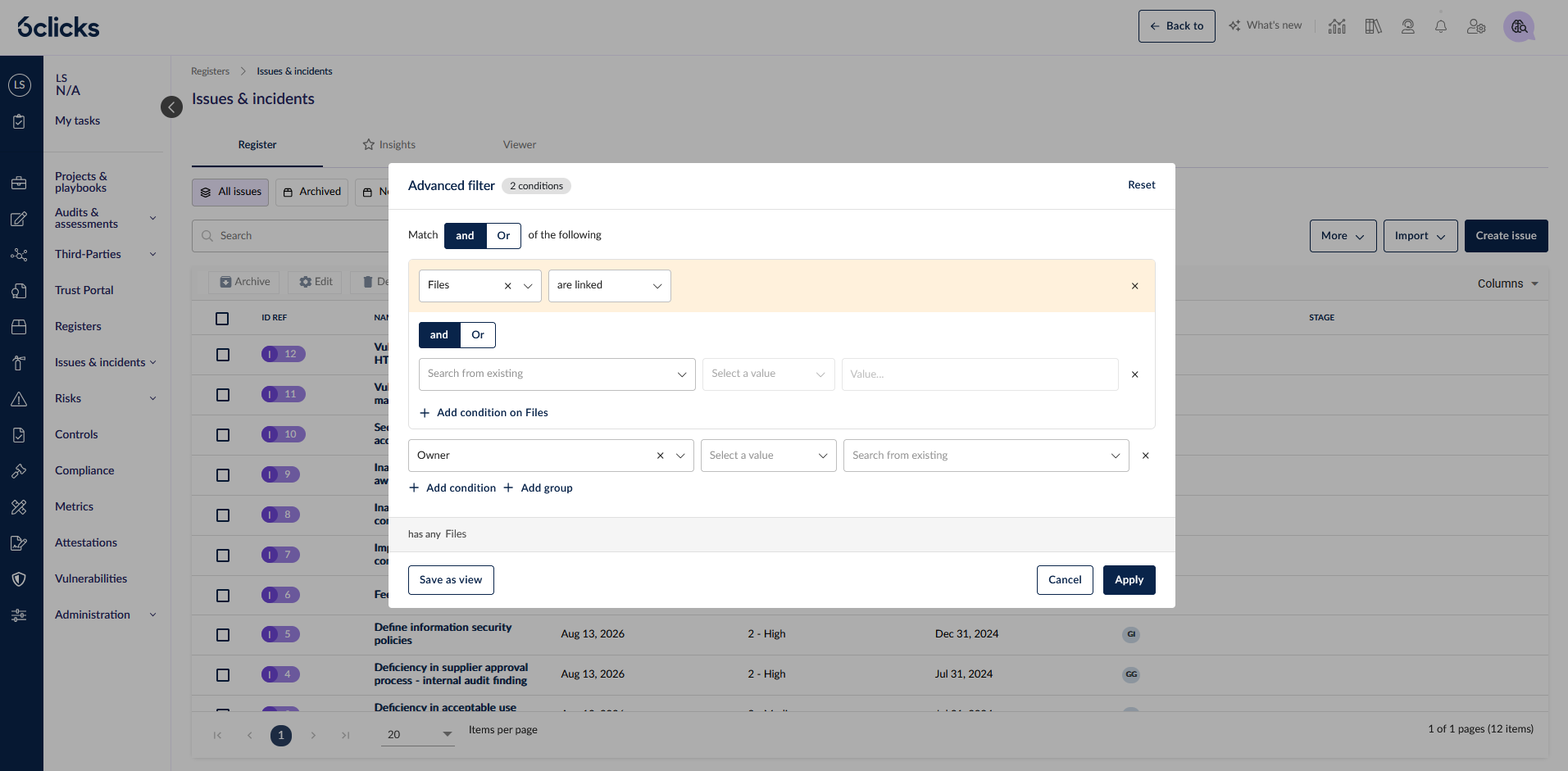Collapse the sidebar with the arrow button
Image resolution: width=1568 pixels, height=771 pixels.
(171, 107)
